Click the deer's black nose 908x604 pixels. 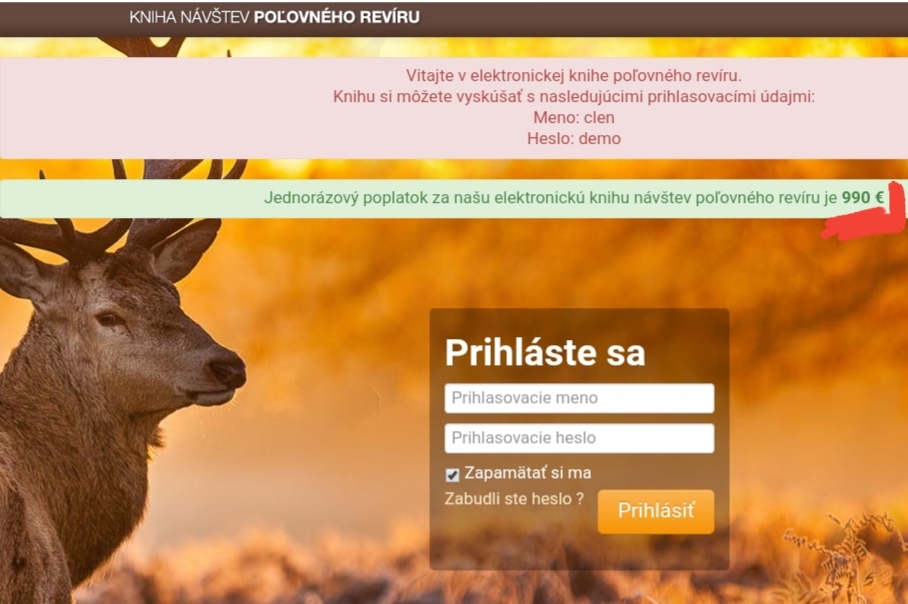click(x=226, y=369)
